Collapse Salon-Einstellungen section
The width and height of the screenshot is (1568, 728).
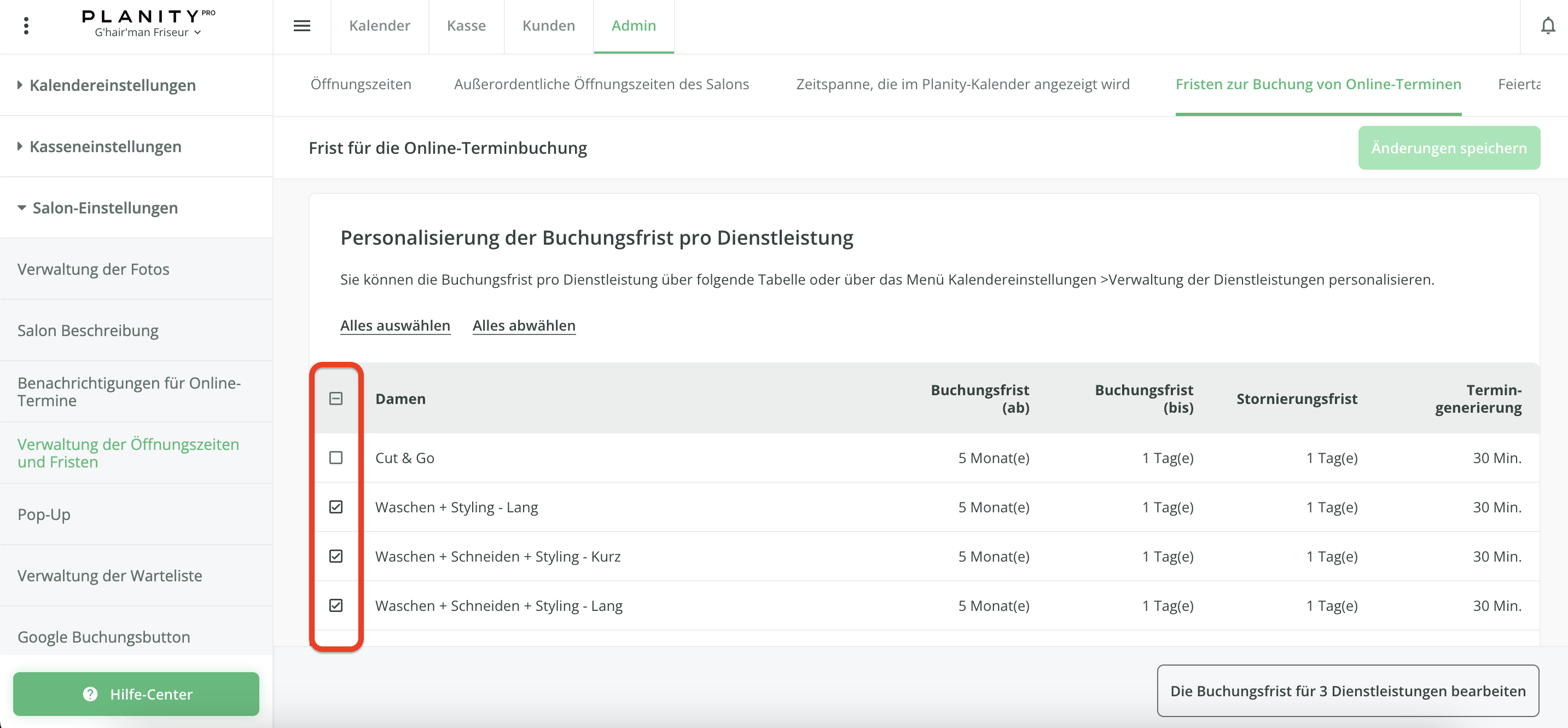point(104,208)
